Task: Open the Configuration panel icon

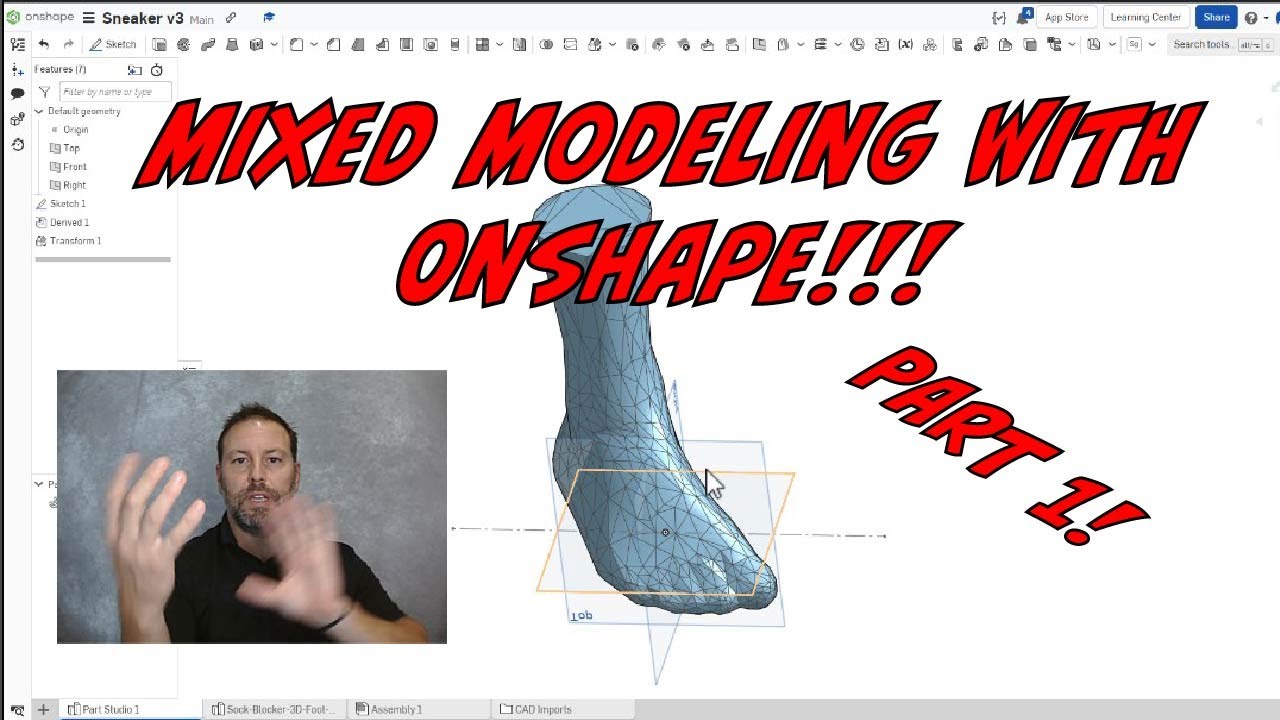Action: [x=17, y=120]
